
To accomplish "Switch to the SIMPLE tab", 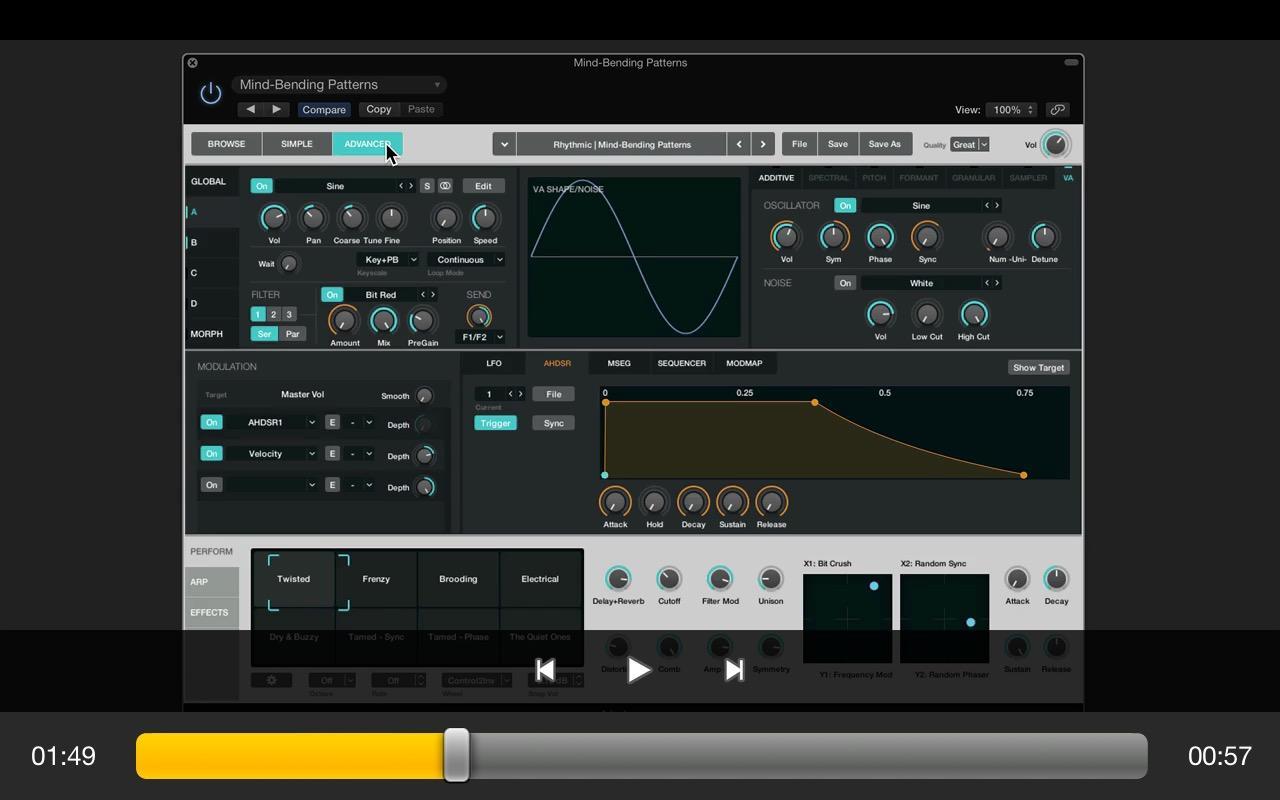I will point(297,144).
